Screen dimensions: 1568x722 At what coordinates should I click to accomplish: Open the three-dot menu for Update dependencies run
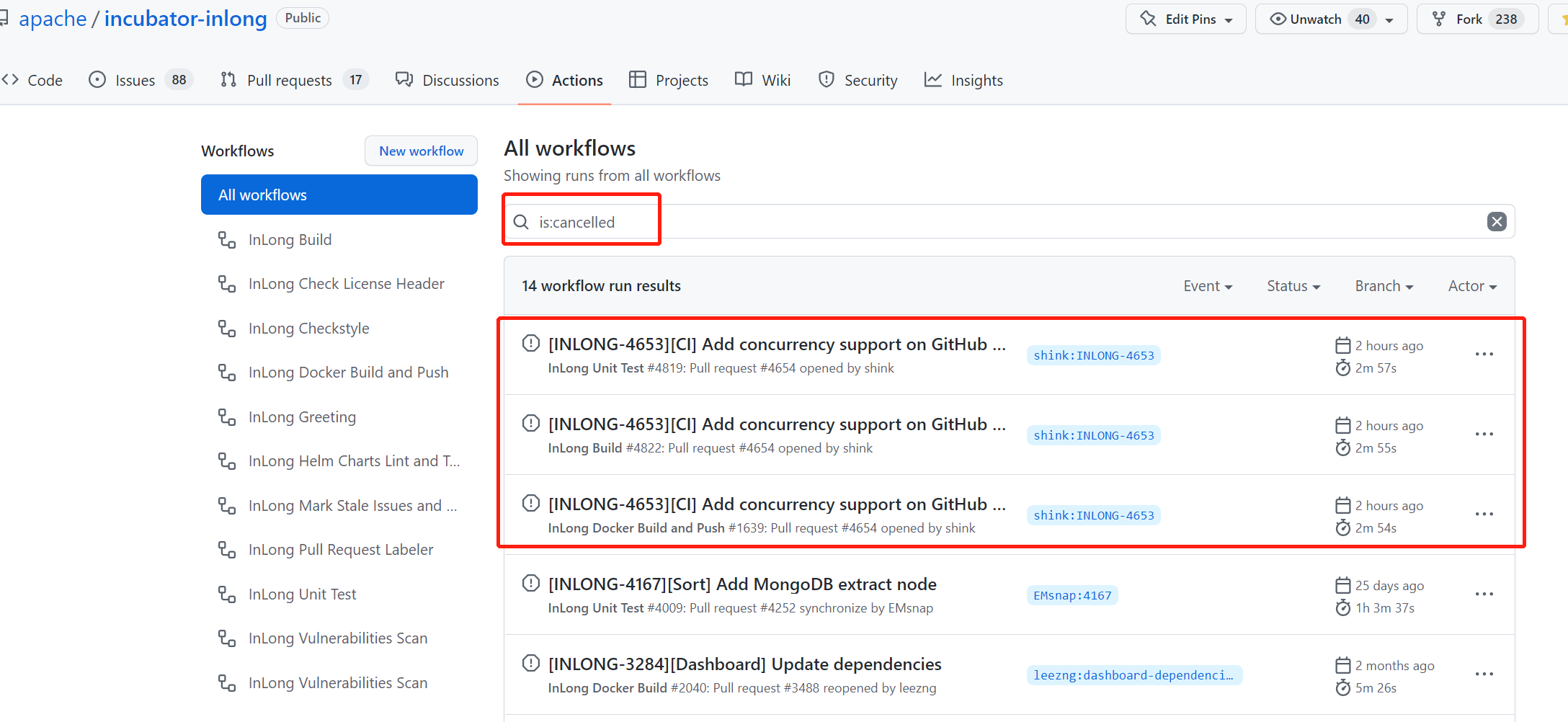click(x=1484, y=674)
